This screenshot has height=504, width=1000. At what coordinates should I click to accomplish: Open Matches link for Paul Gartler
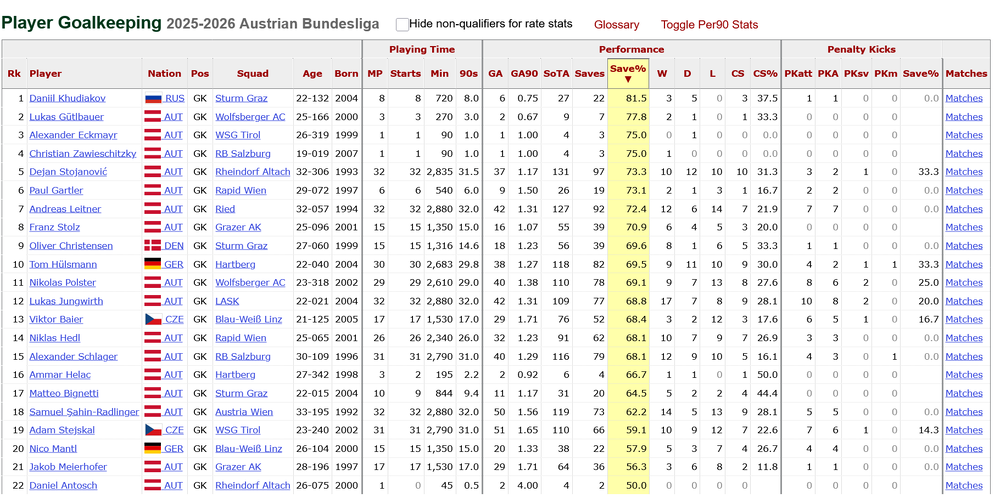point(964,190)
